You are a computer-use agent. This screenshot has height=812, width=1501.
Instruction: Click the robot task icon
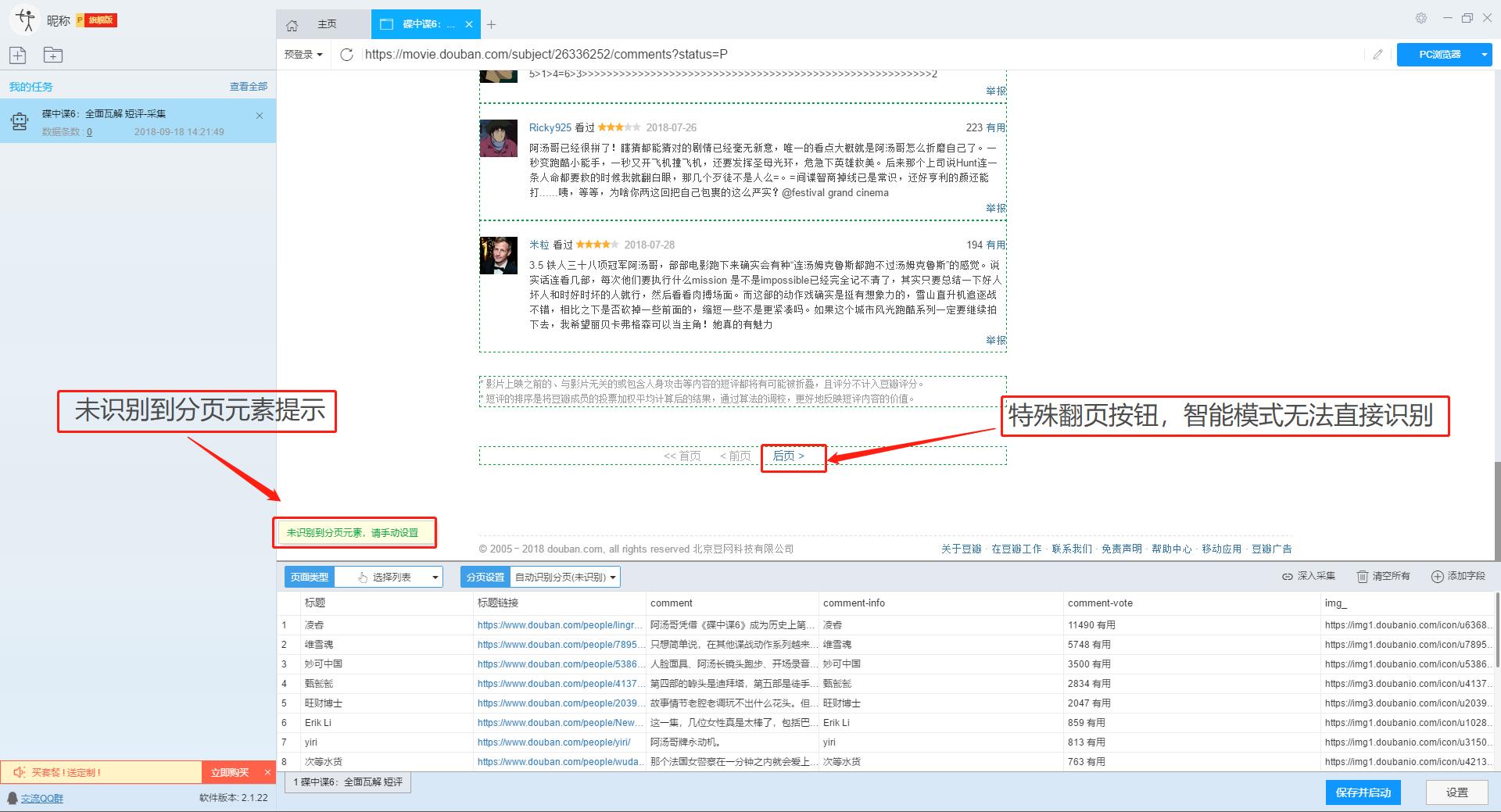pos(20,121)
